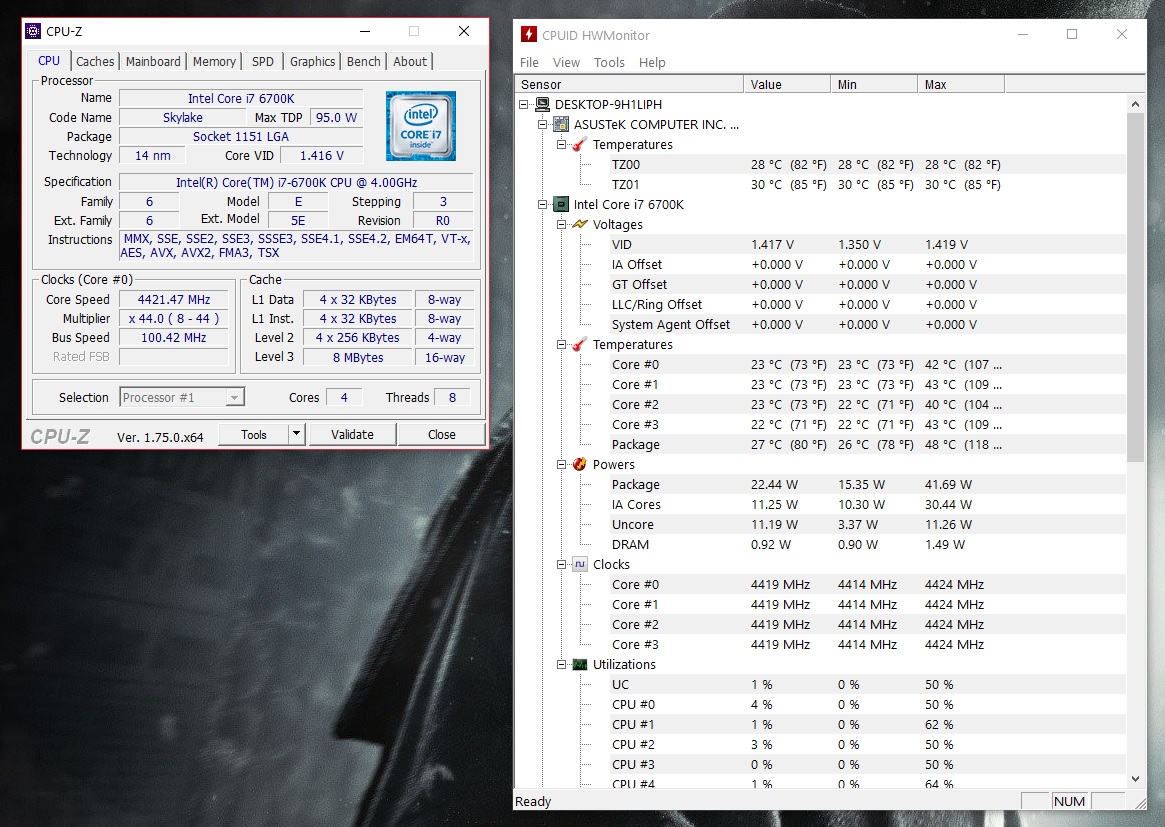
Task: Click the Bus Speed value field
Action: [174, 337]
